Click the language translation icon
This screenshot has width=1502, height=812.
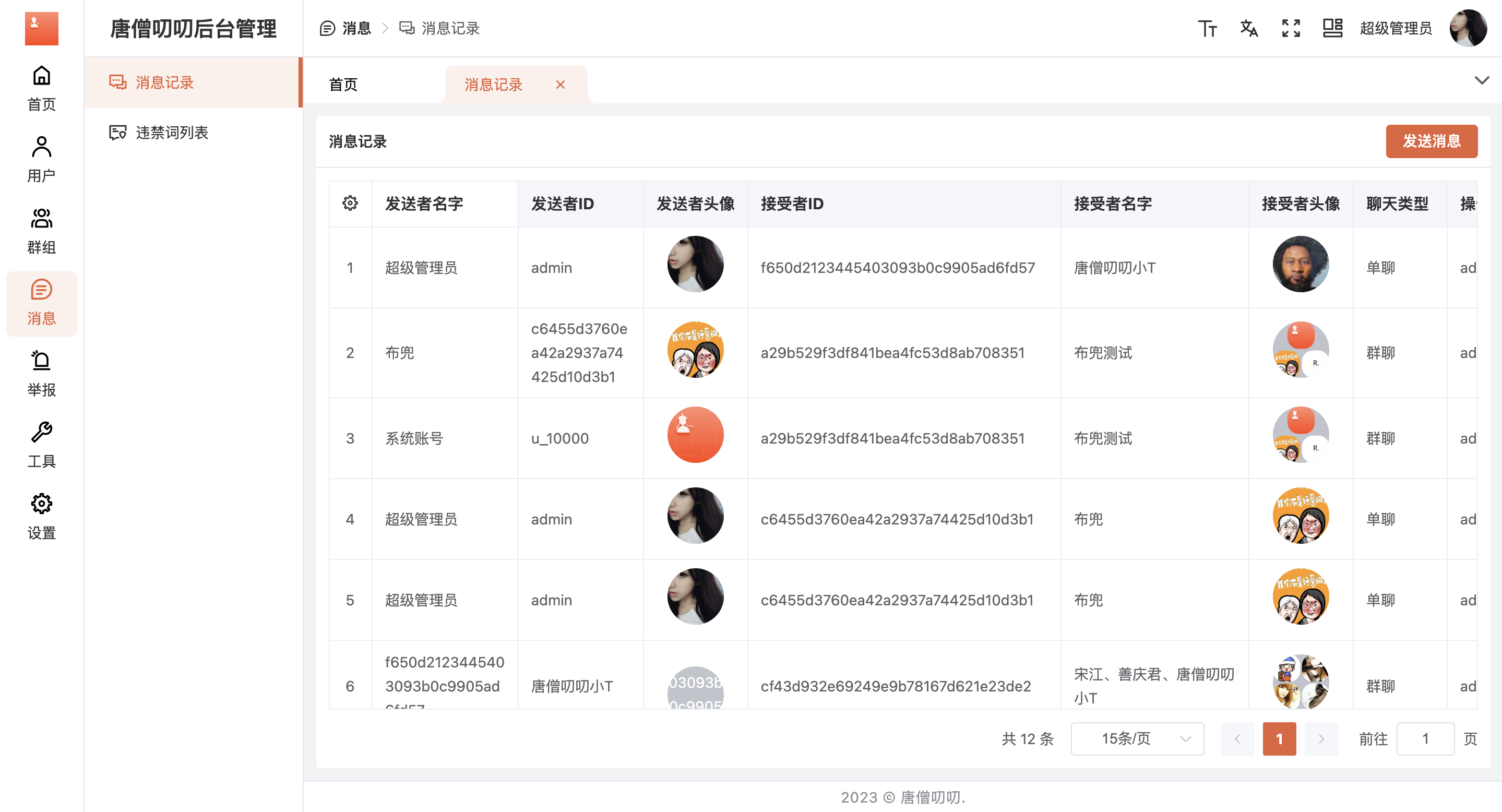pos(1248,28)
